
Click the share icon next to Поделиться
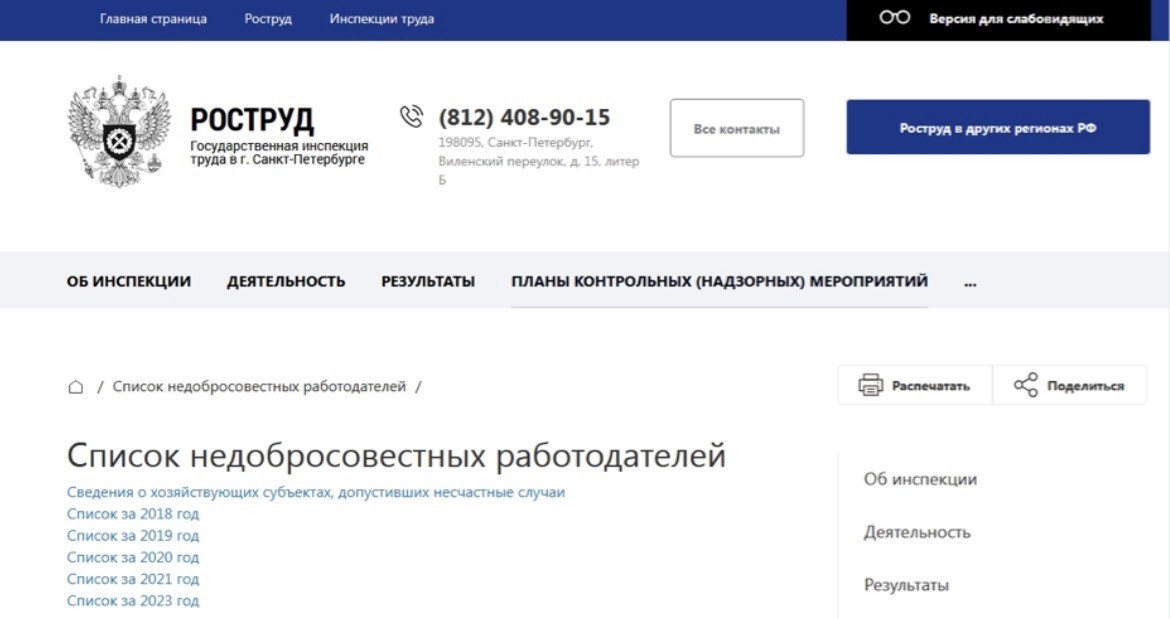[1026, 385]
